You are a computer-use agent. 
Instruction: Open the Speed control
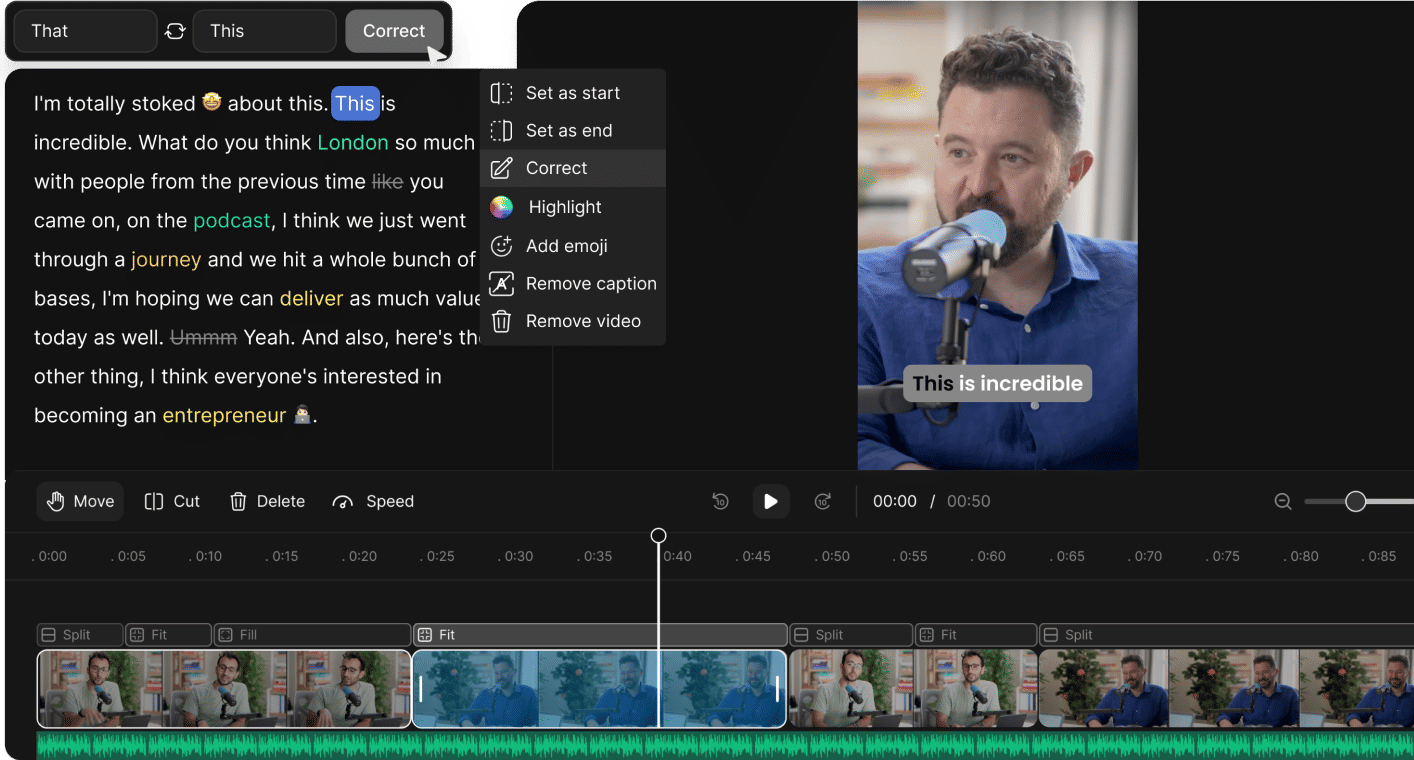click(373, 501)
